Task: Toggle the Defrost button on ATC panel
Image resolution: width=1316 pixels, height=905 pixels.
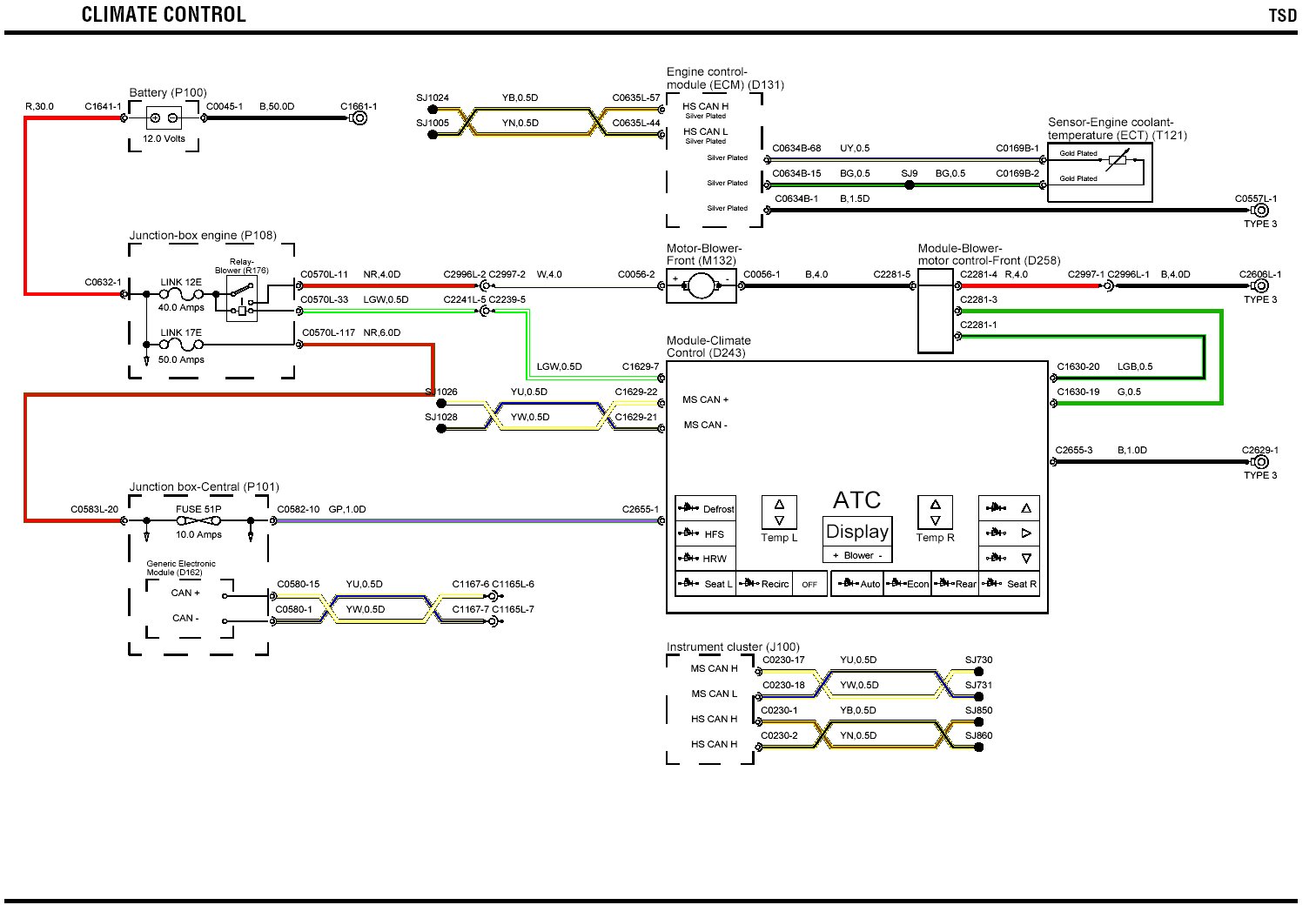Action: (x=706, y=508)
